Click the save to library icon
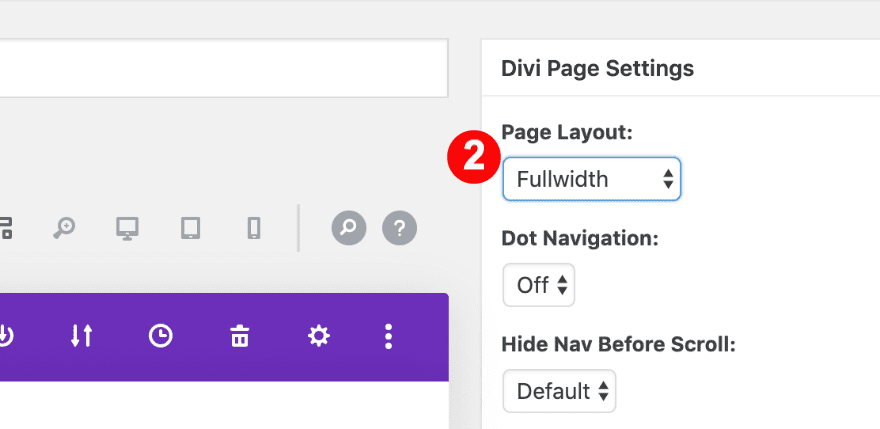Image resolution: width=880 pixels, height=429 pixels. click(6, 337)
